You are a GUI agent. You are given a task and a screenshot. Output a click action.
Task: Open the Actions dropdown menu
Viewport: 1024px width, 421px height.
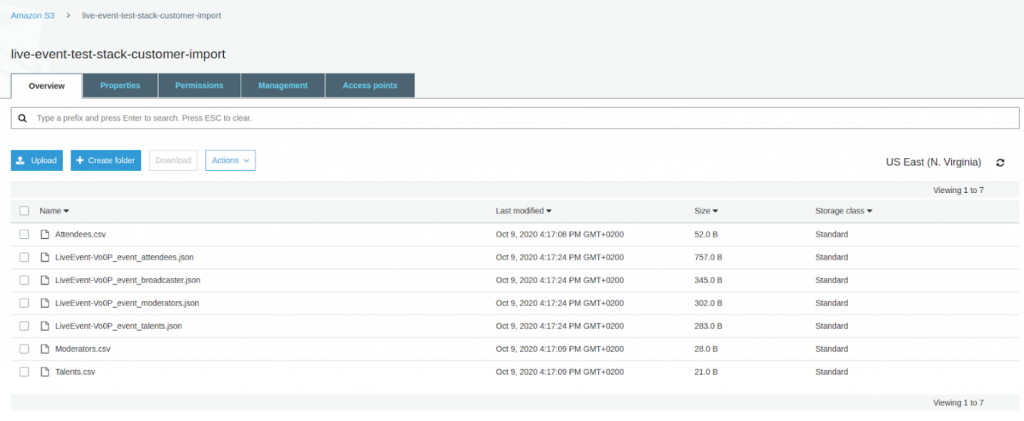230,160
